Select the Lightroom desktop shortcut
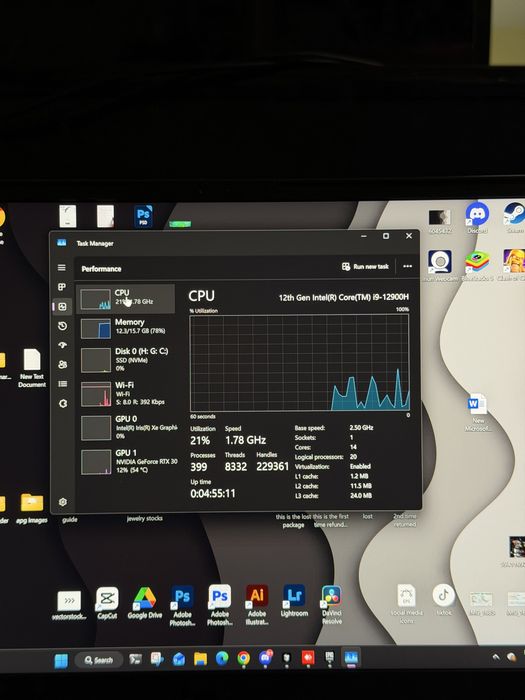Viewport: 525px width, 700px height. coord(294,601)
